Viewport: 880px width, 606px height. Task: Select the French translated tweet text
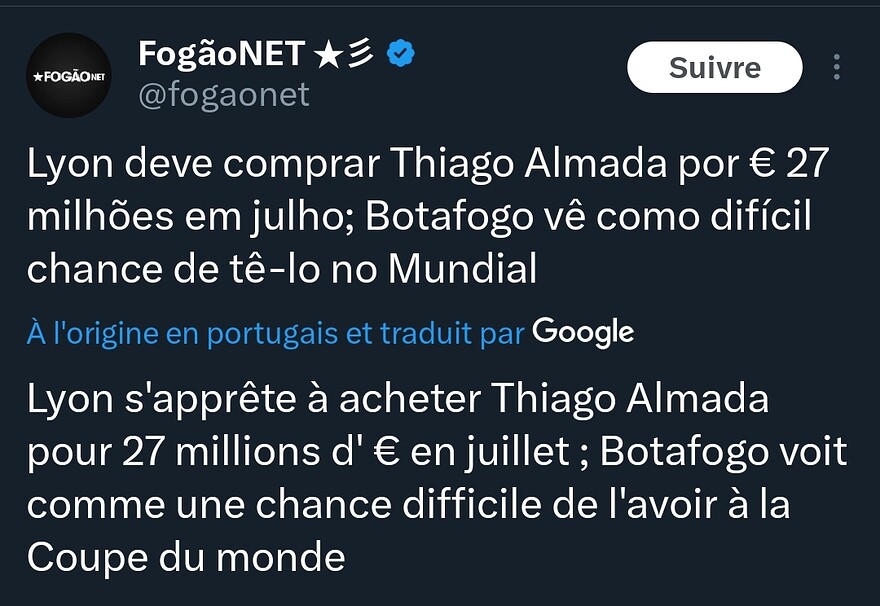(x=437, y=478)
